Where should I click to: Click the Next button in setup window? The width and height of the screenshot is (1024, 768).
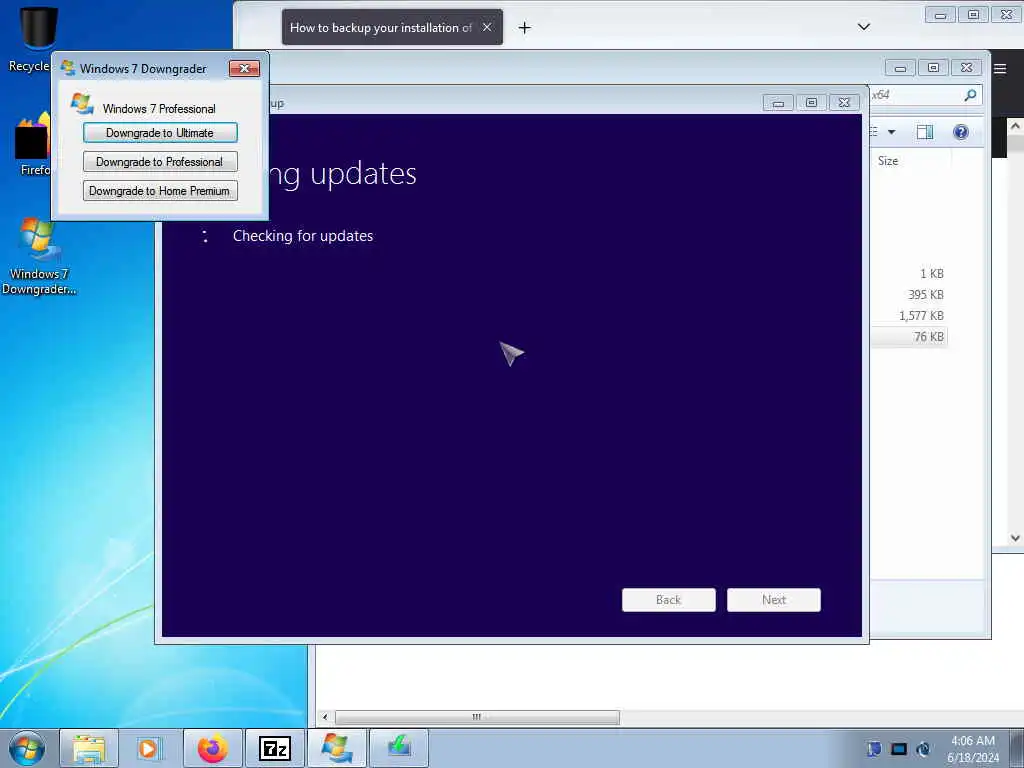click(x=774, y=600)
